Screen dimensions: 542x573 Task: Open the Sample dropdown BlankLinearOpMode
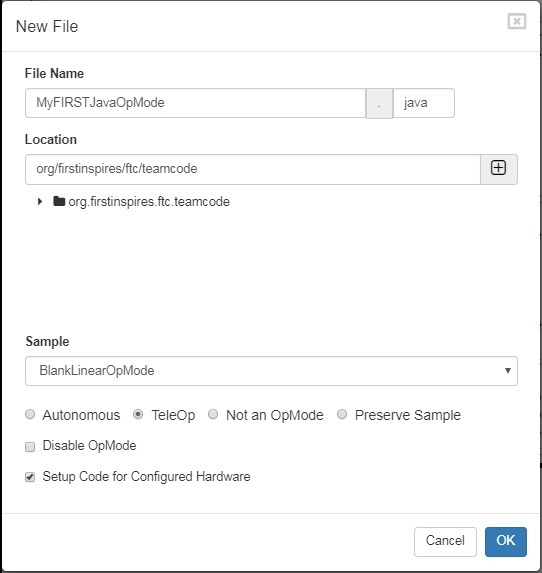[271, 371]
